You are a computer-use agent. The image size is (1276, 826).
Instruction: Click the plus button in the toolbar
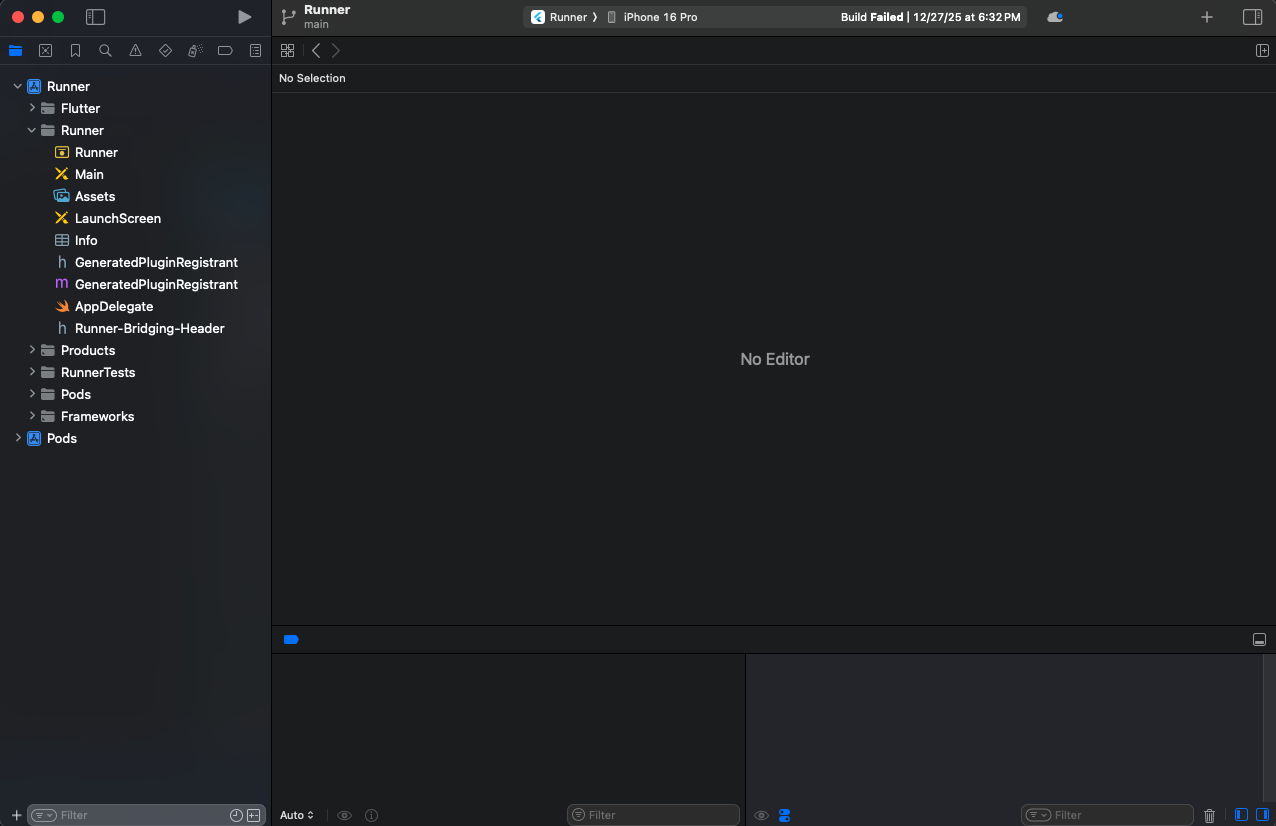click(x=1207, y=17)
